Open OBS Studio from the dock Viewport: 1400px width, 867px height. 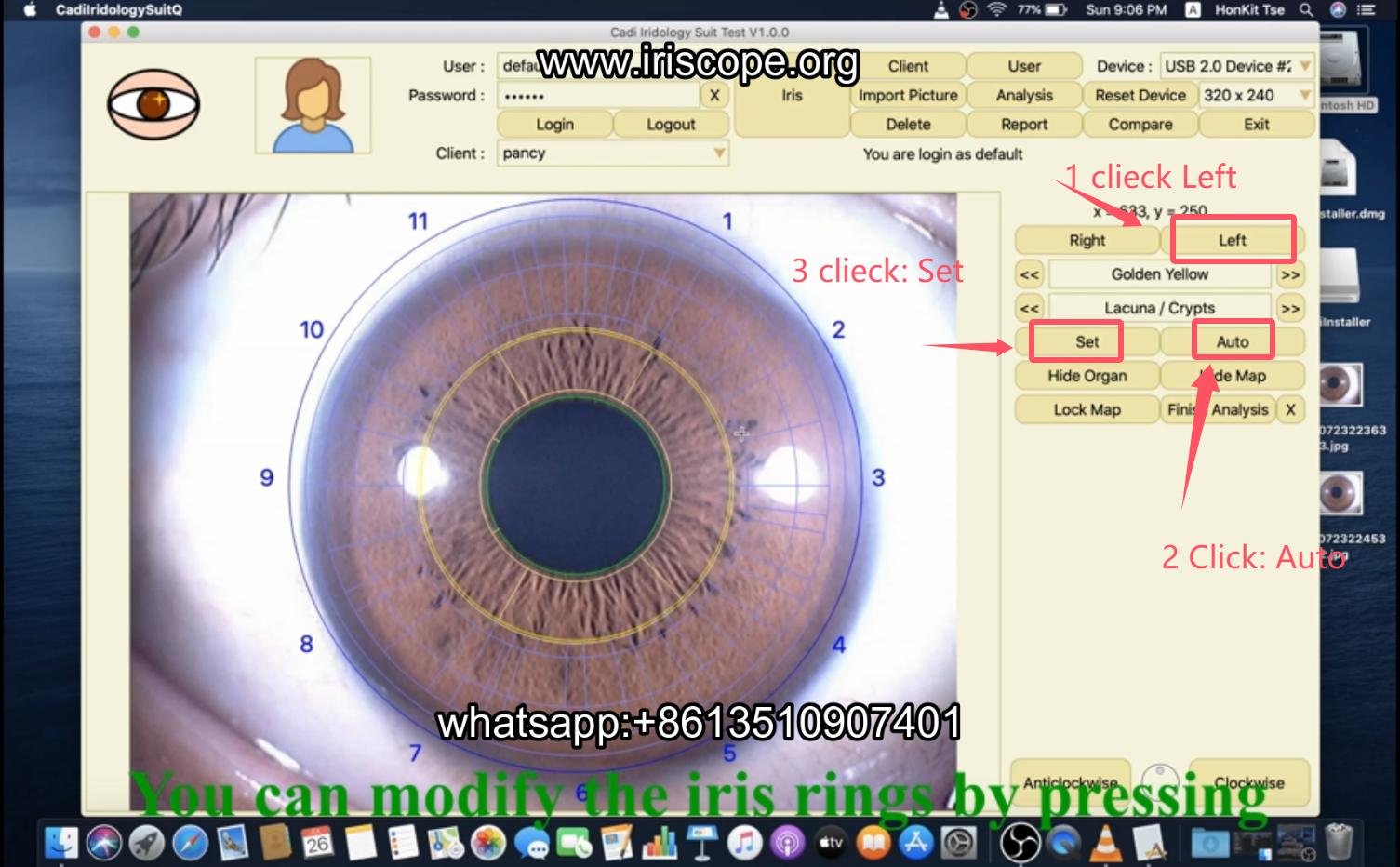tap(1020, 843)
